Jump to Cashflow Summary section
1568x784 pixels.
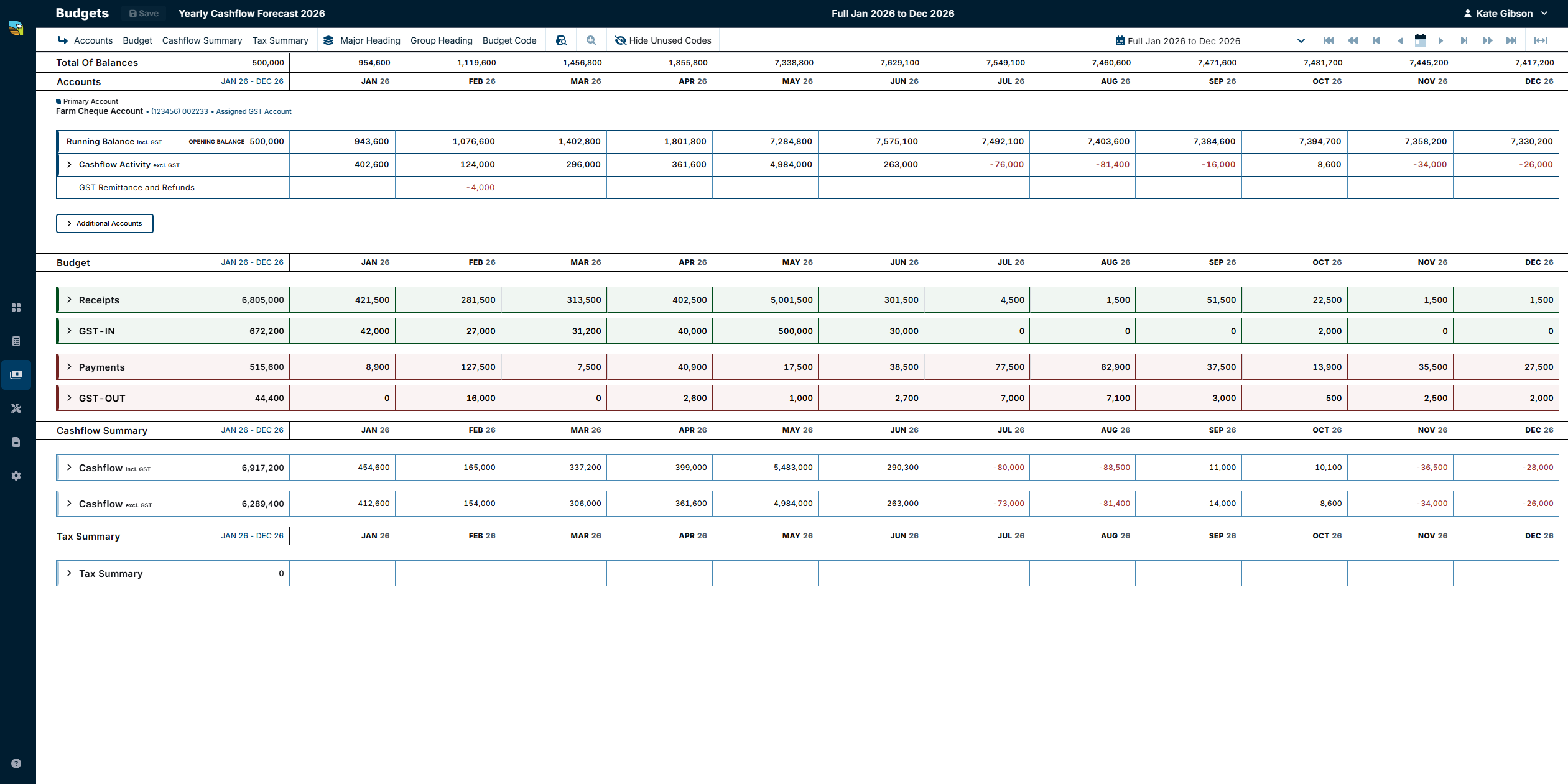(x=202, y=40)
